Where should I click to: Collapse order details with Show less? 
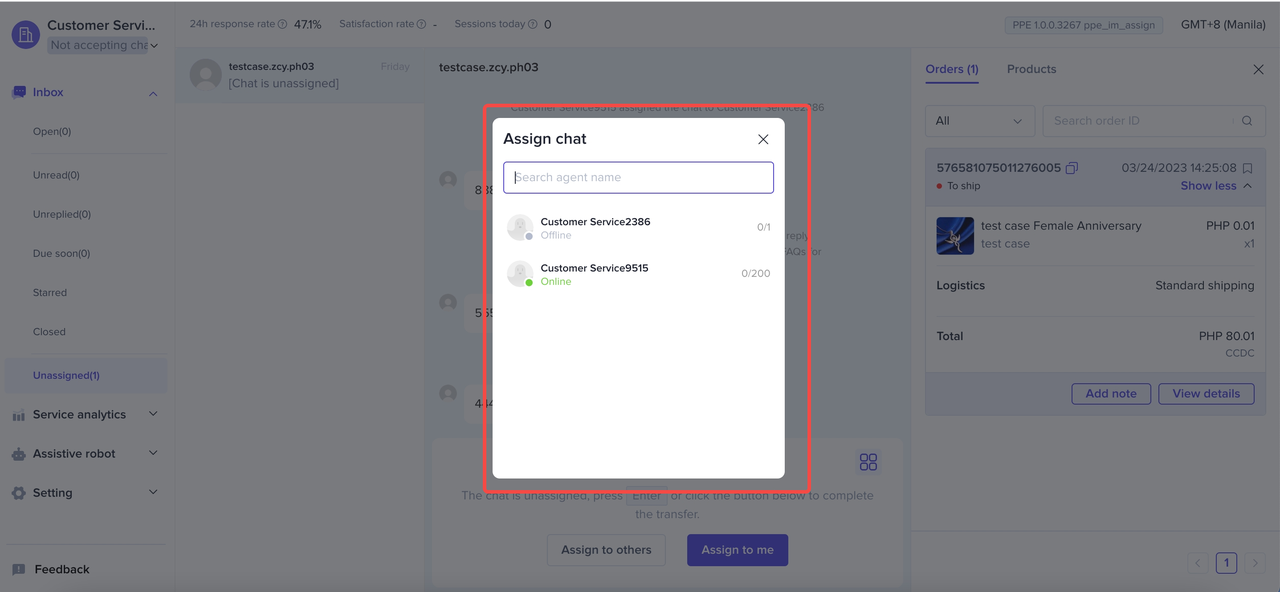[x=1216, y=186]
